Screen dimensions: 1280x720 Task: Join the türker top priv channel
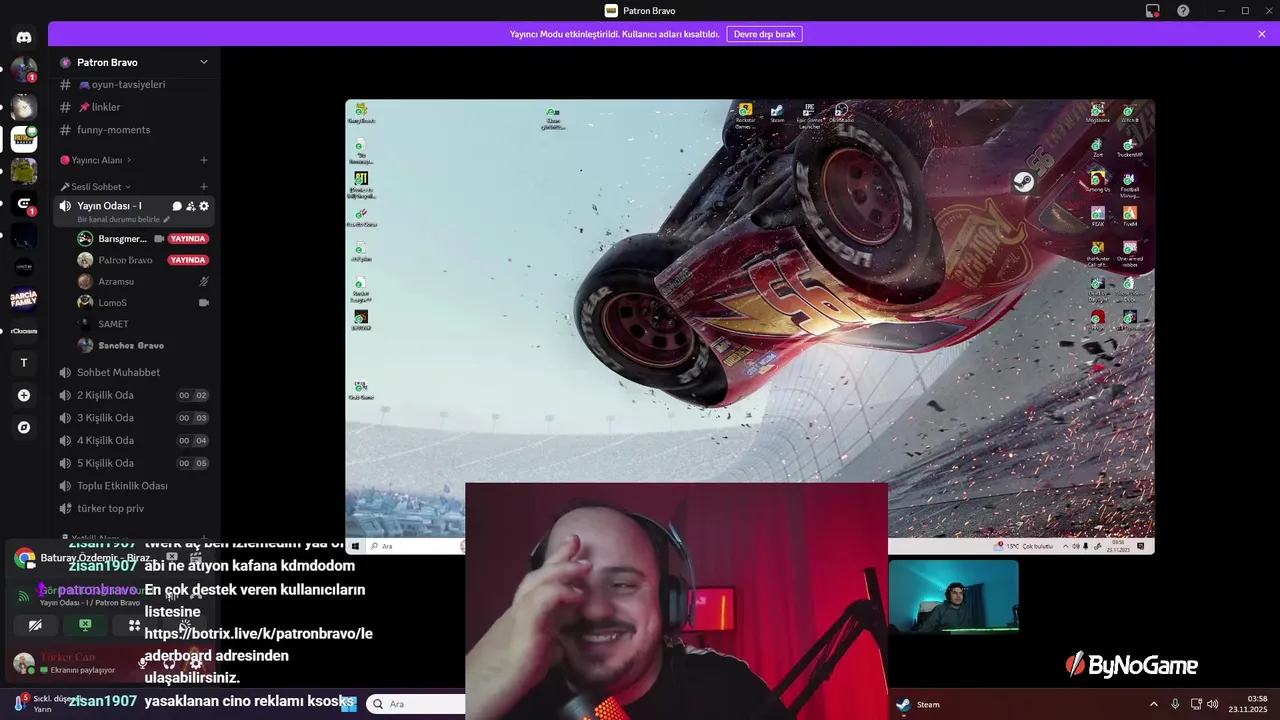[x=134, y=508]
